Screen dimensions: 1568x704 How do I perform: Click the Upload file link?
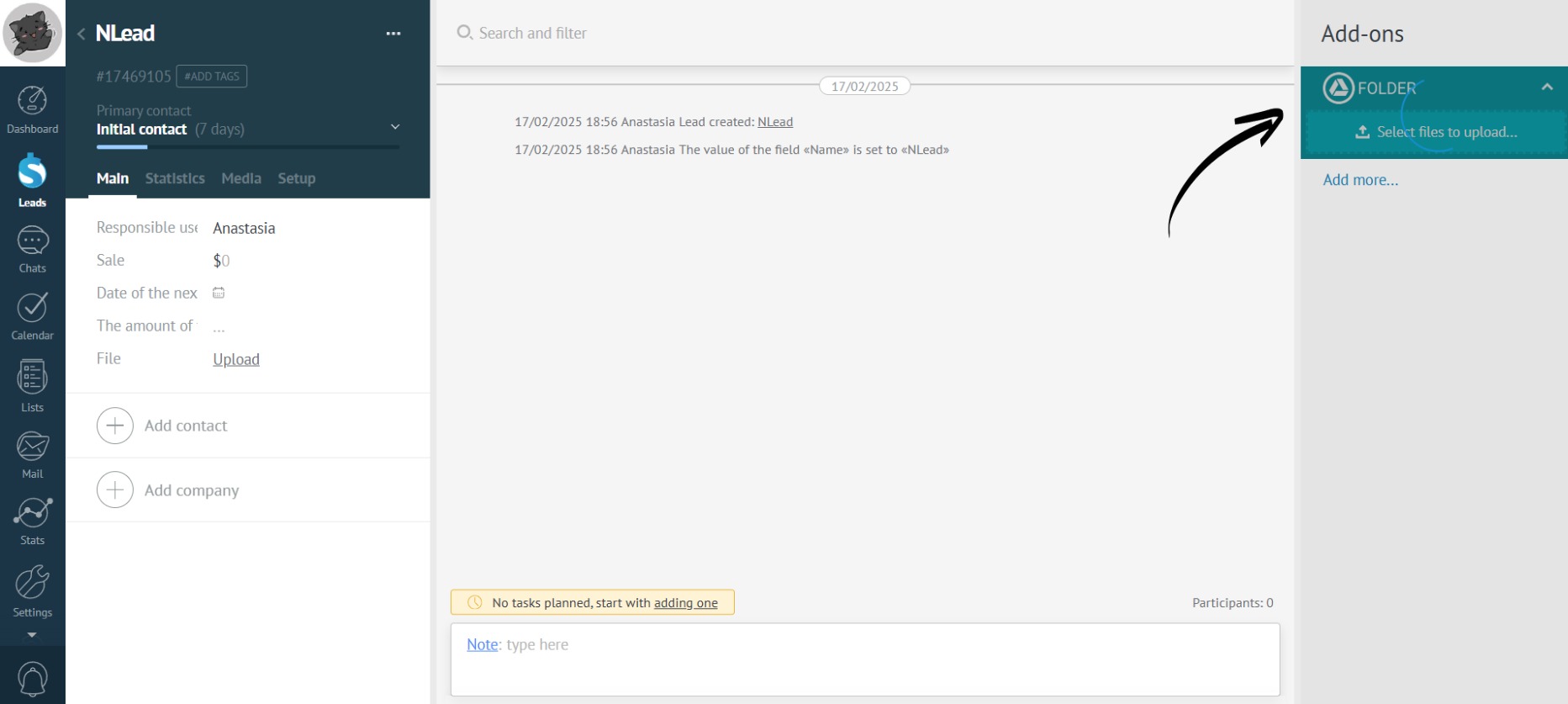click(x=235, y=359)
